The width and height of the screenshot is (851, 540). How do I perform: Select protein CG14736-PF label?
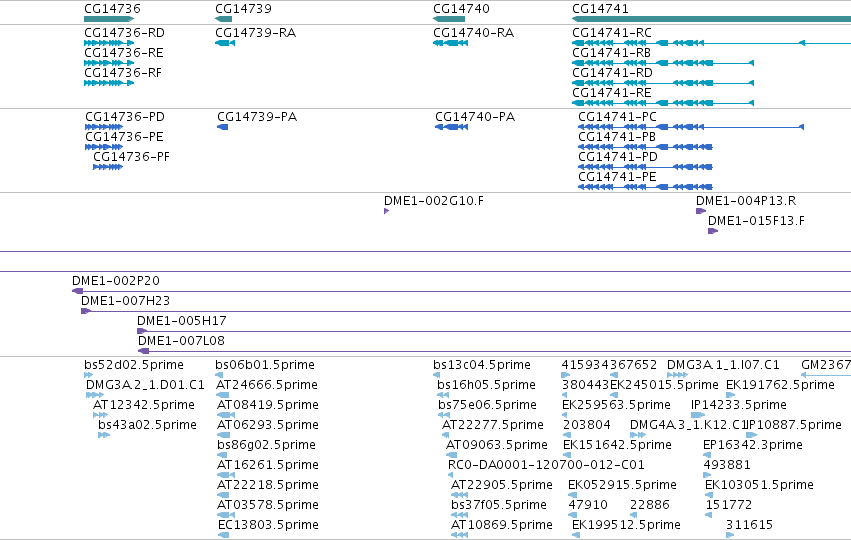[x=131, y=157]
